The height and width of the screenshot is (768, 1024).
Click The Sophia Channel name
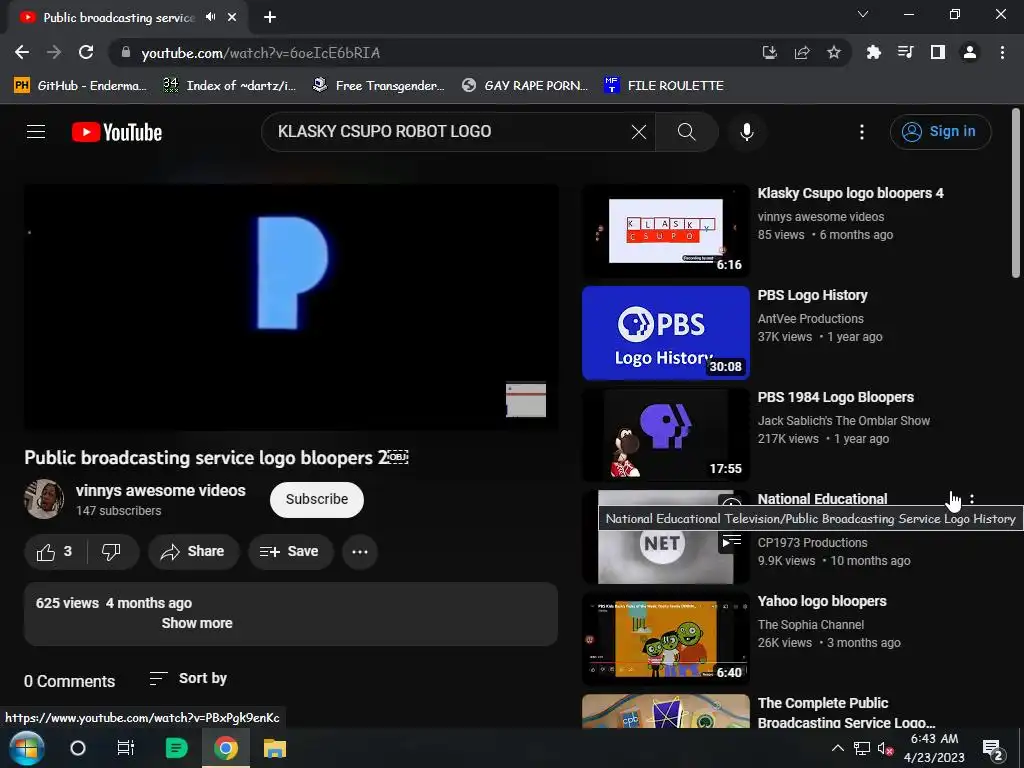810,625
